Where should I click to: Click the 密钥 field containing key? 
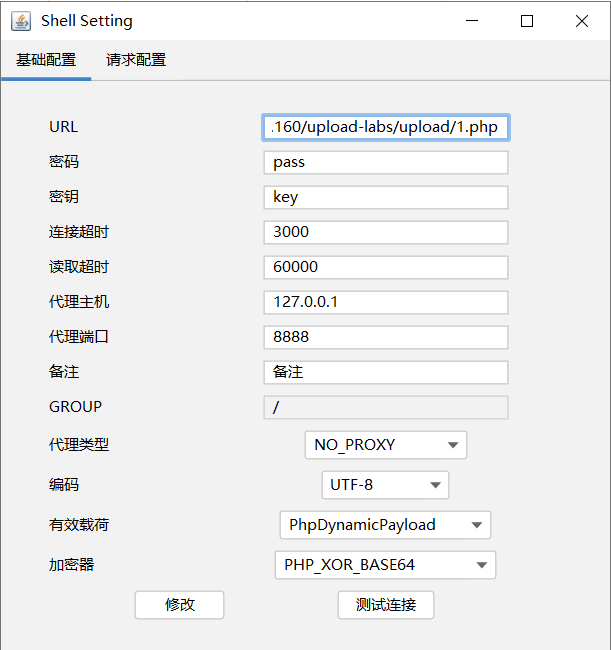[386, 197]
